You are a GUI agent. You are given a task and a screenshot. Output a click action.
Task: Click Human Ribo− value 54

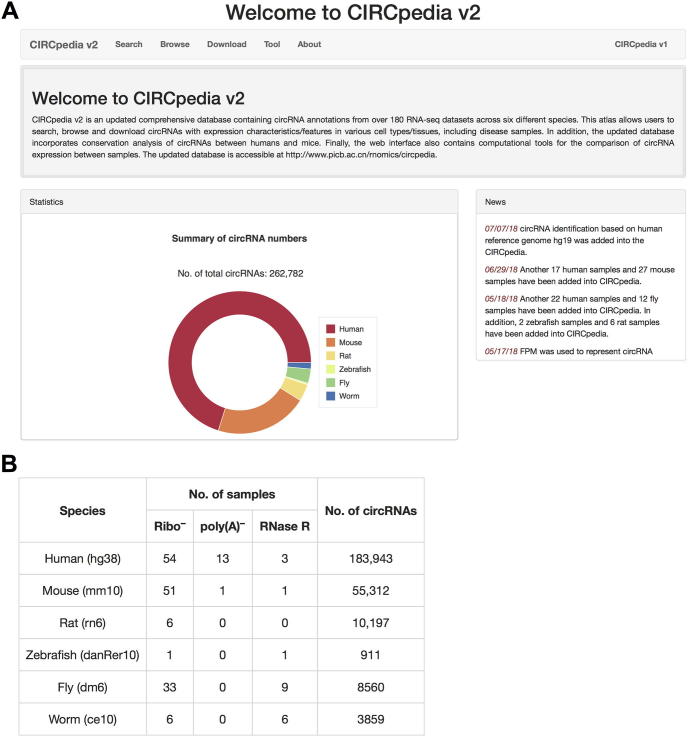tap(169, 559)
